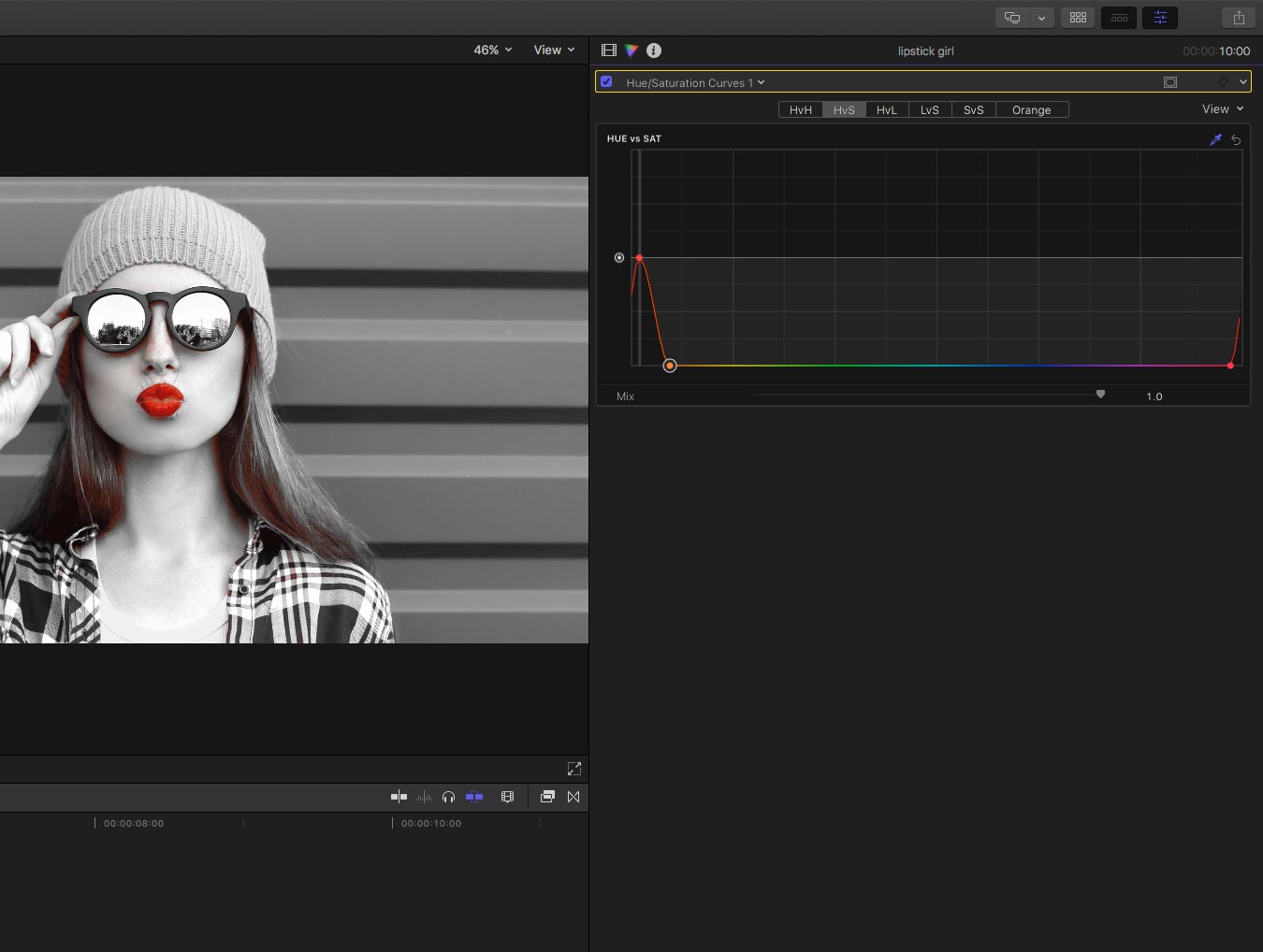Show or hide the Timeline
Screen dimensions: 1263x952
(1119, 18)
